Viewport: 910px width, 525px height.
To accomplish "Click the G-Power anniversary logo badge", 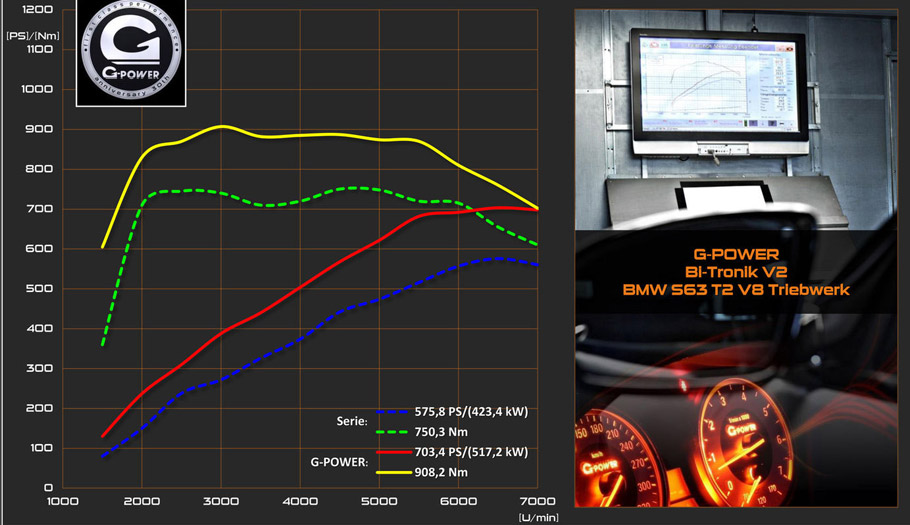I will [x=131, y=53].
